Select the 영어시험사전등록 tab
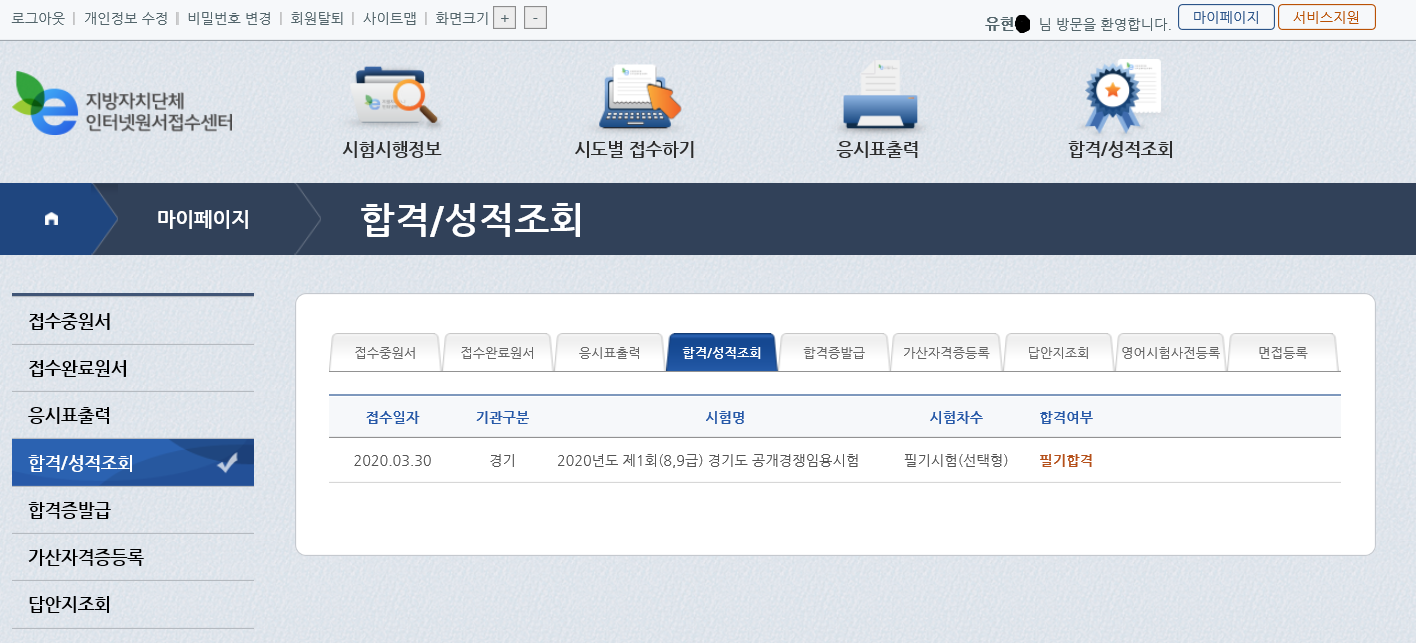Image resolution: width=1416 pixels, height=643 pixels. 1170,353
